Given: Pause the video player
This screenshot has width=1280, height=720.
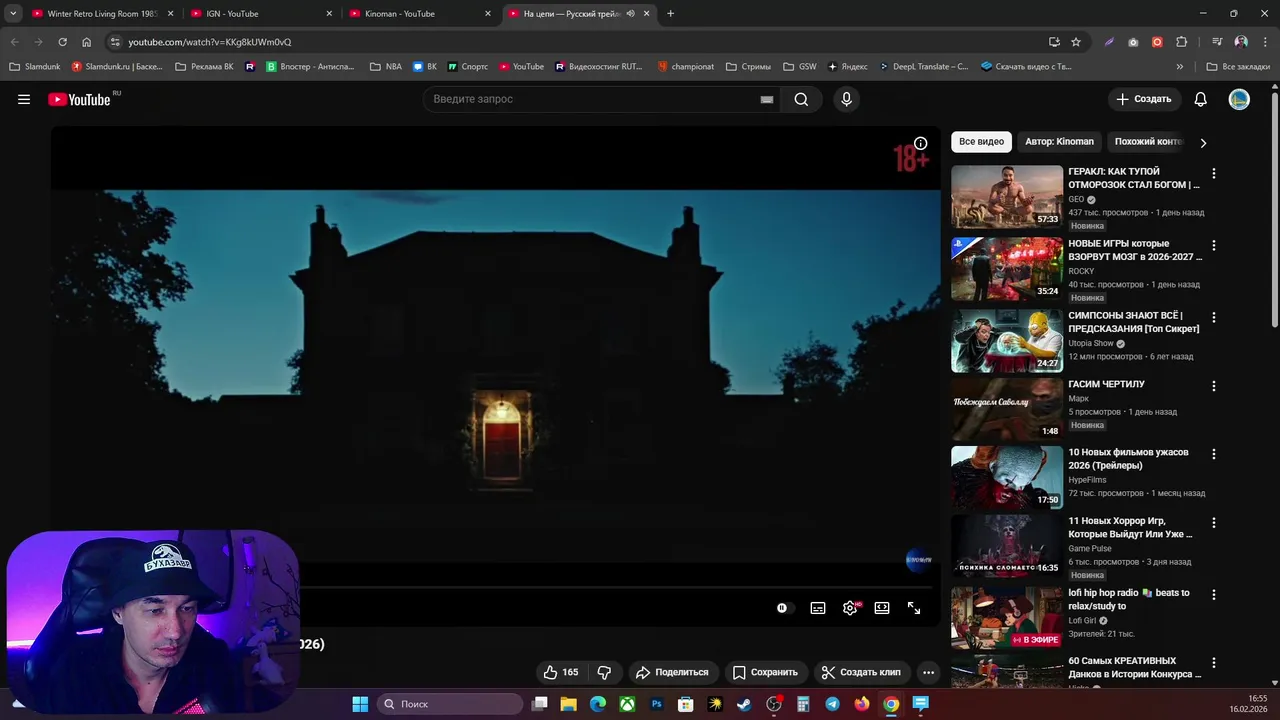Looking at the screenshot, I should (x=782, y=608).
